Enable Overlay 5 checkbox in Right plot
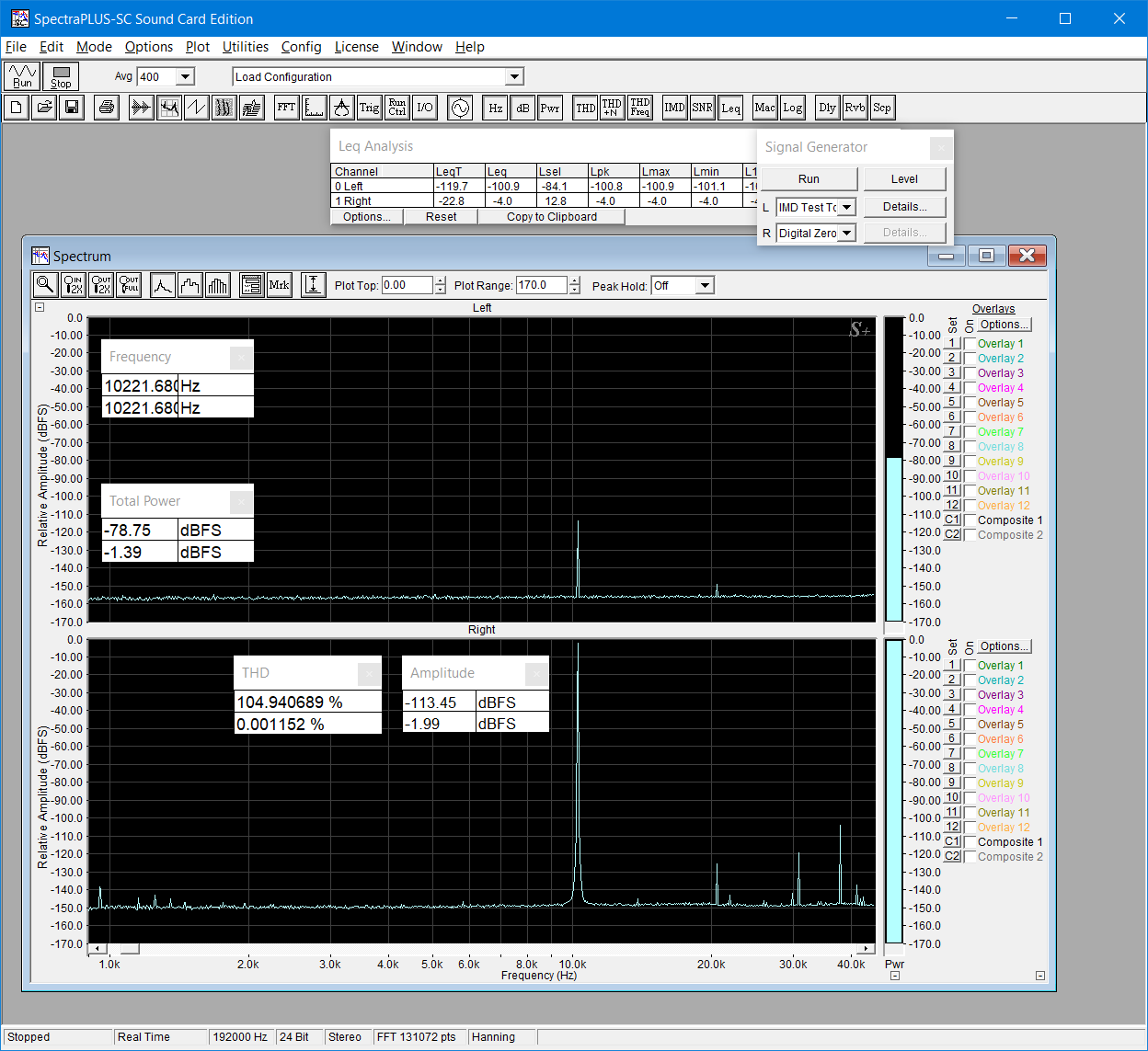The height and width of the screenshot is (1051, 1148). 970,725
